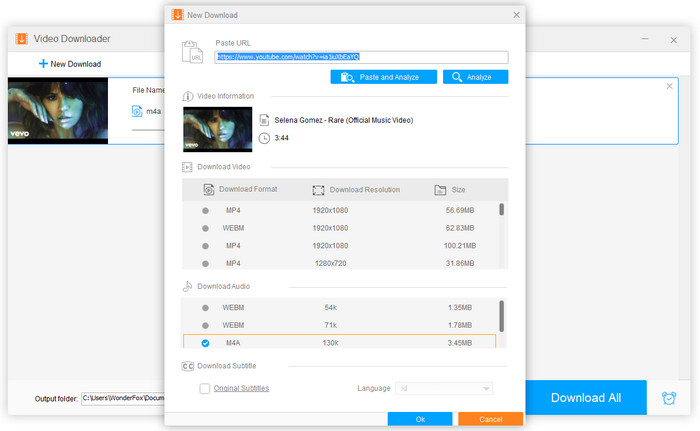Image resolution: width=700 pixels, height=431 pixels.
Task: Click the orange Cancel button
Action: (491, 419)
